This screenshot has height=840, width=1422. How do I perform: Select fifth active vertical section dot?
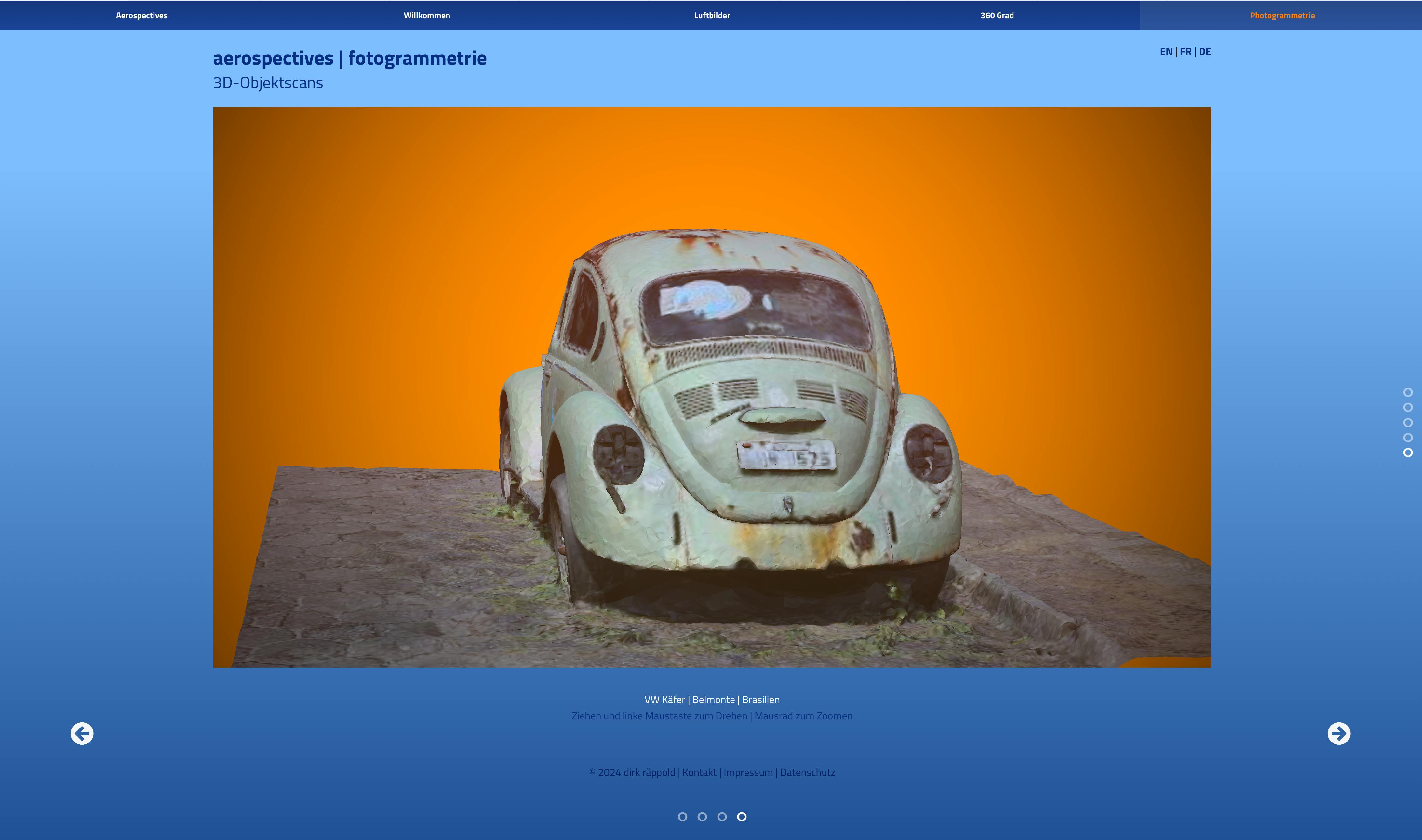click(x=1408, y=453)
